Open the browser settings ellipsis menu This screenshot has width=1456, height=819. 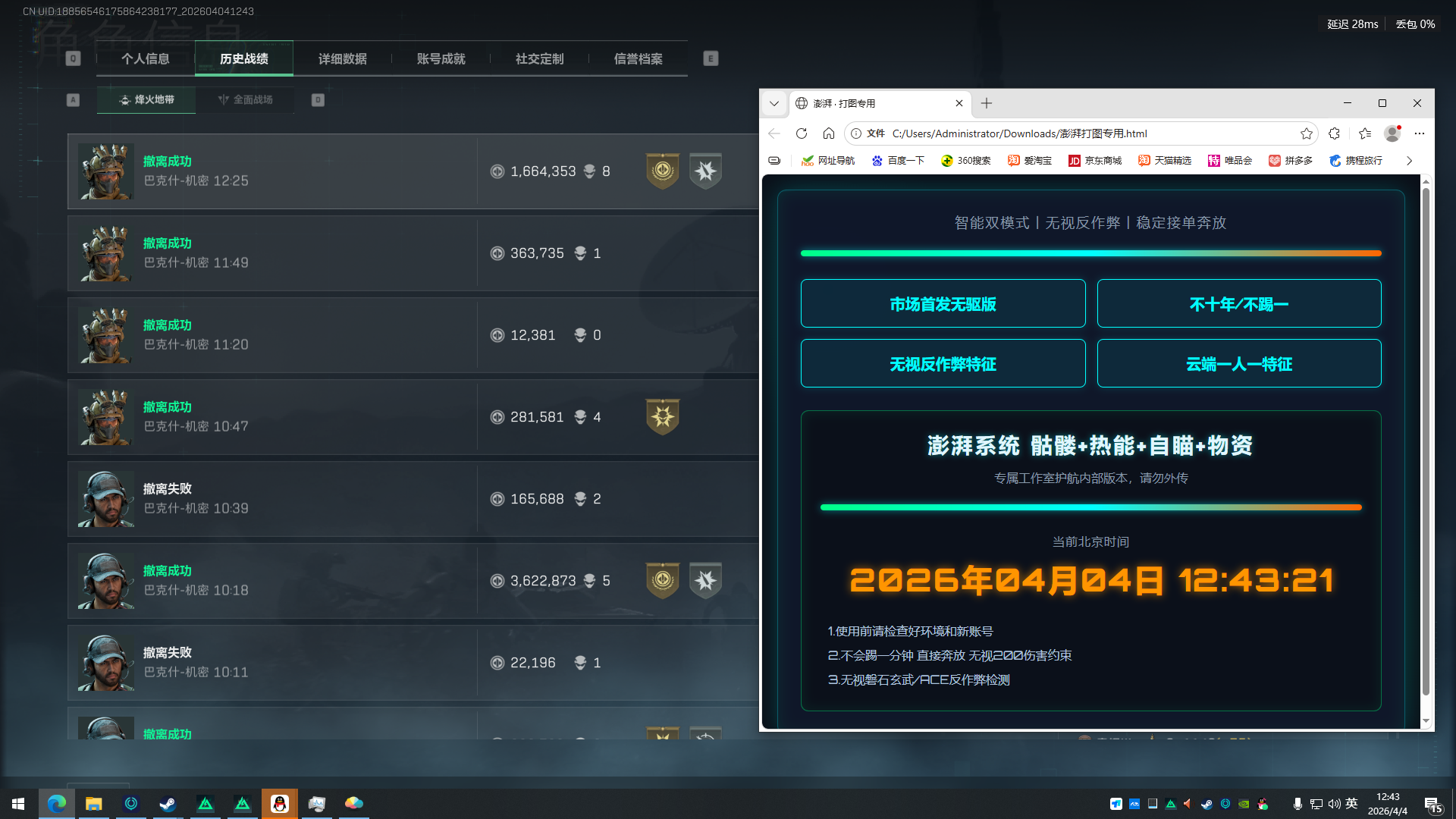[x=1420, y=133]
